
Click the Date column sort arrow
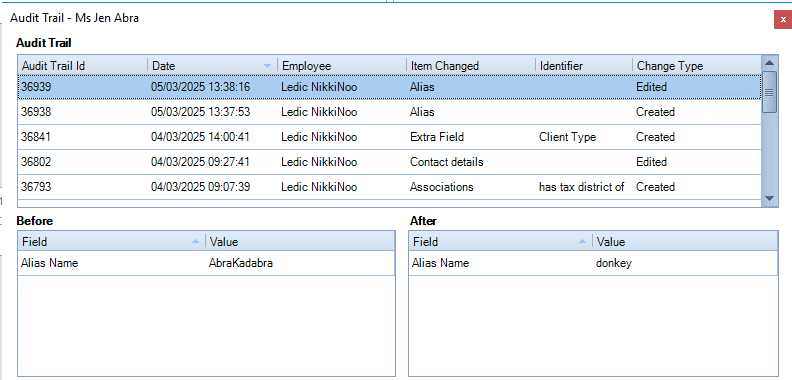tap(267, 66)
